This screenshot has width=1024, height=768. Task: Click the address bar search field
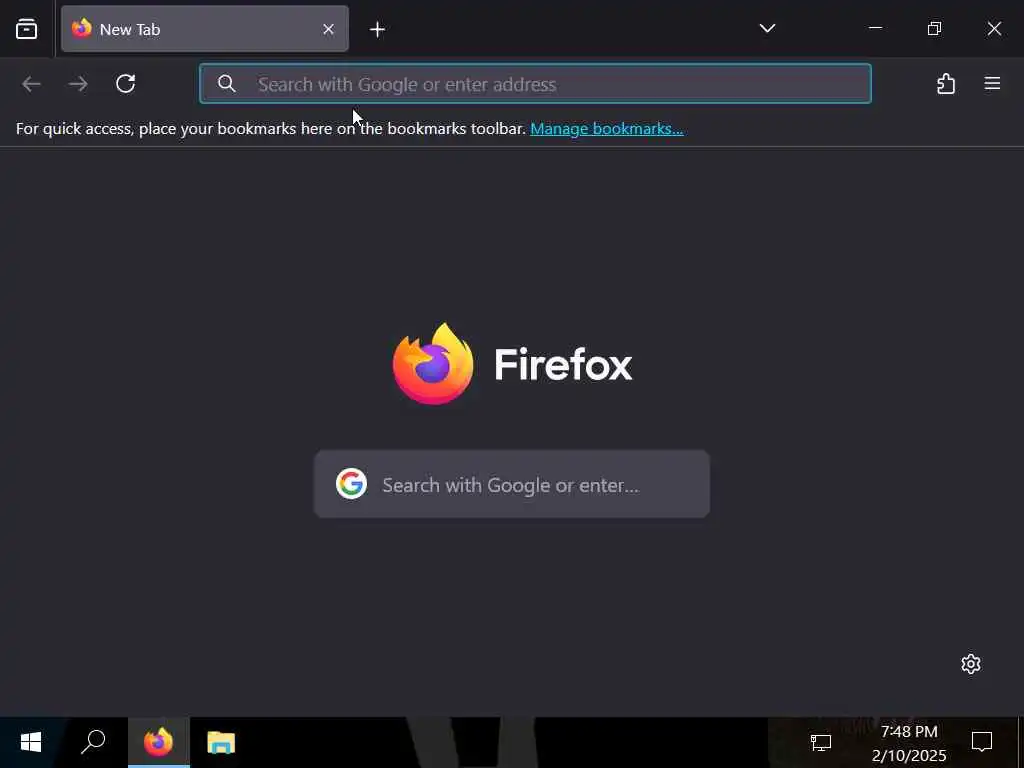[x=535, y=84]
